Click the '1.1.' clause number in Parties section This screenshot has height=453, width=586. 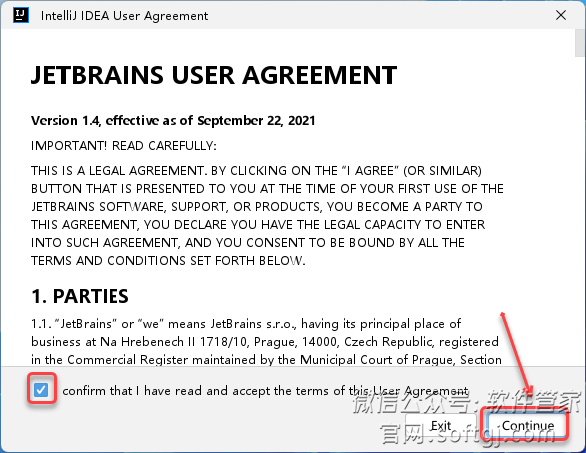pyautogui.click(x=40, y=324)
